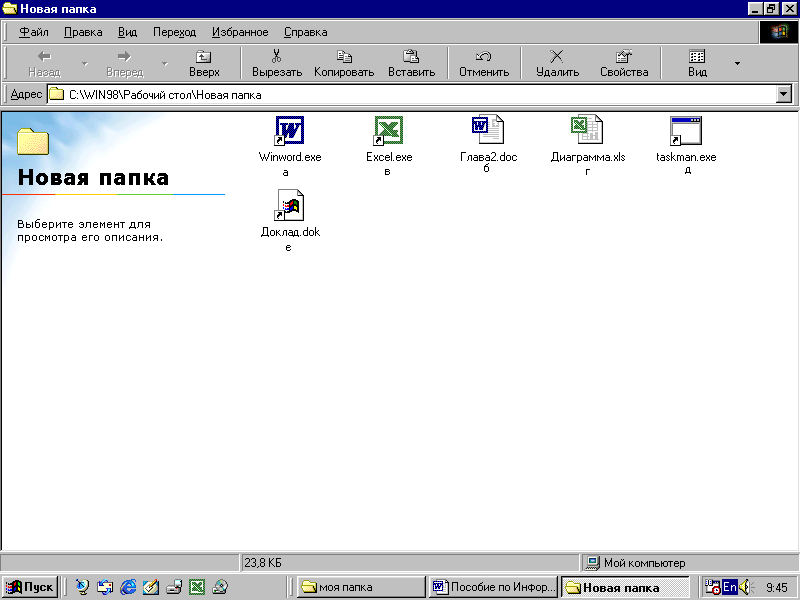Click the volume speaker tray icon
This screenshot has width=800, height=600.
pos(745,587)
